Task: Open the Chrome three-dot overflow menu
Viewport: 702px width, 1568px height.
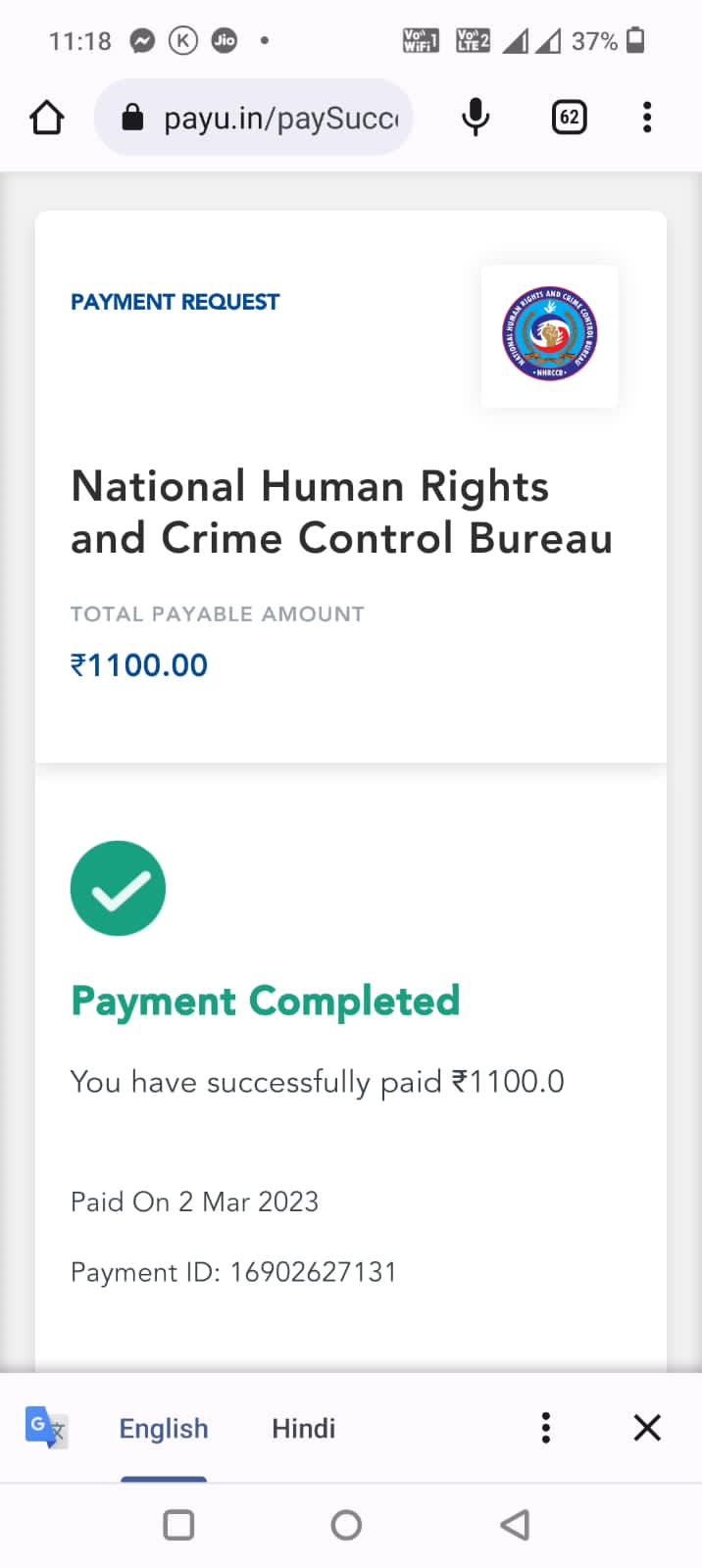Action: click(647, 118)
